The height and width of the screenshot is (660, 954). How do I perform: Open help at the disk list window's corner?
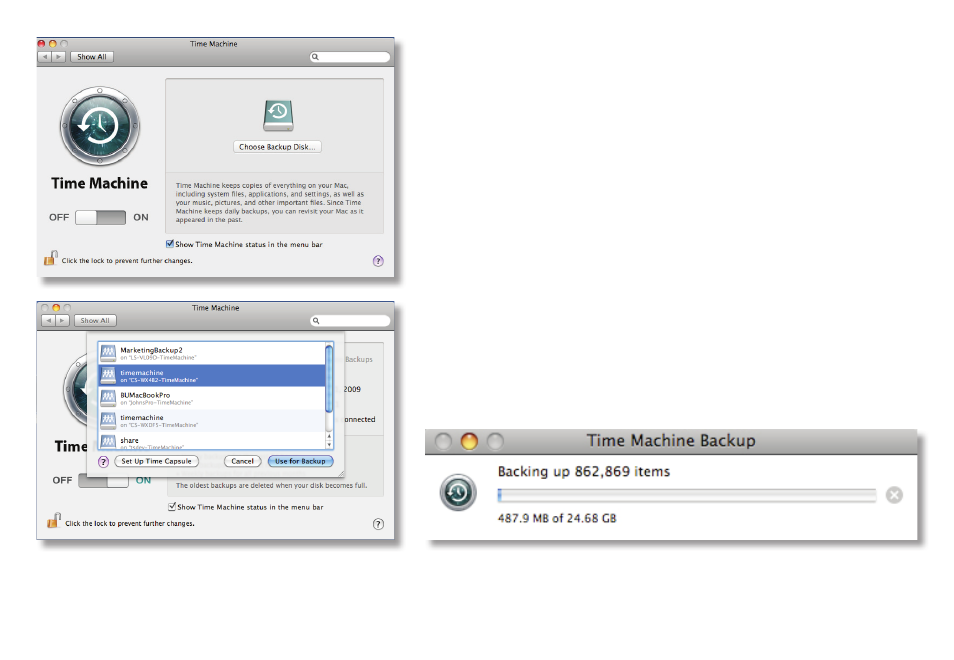tap(378, 524)
